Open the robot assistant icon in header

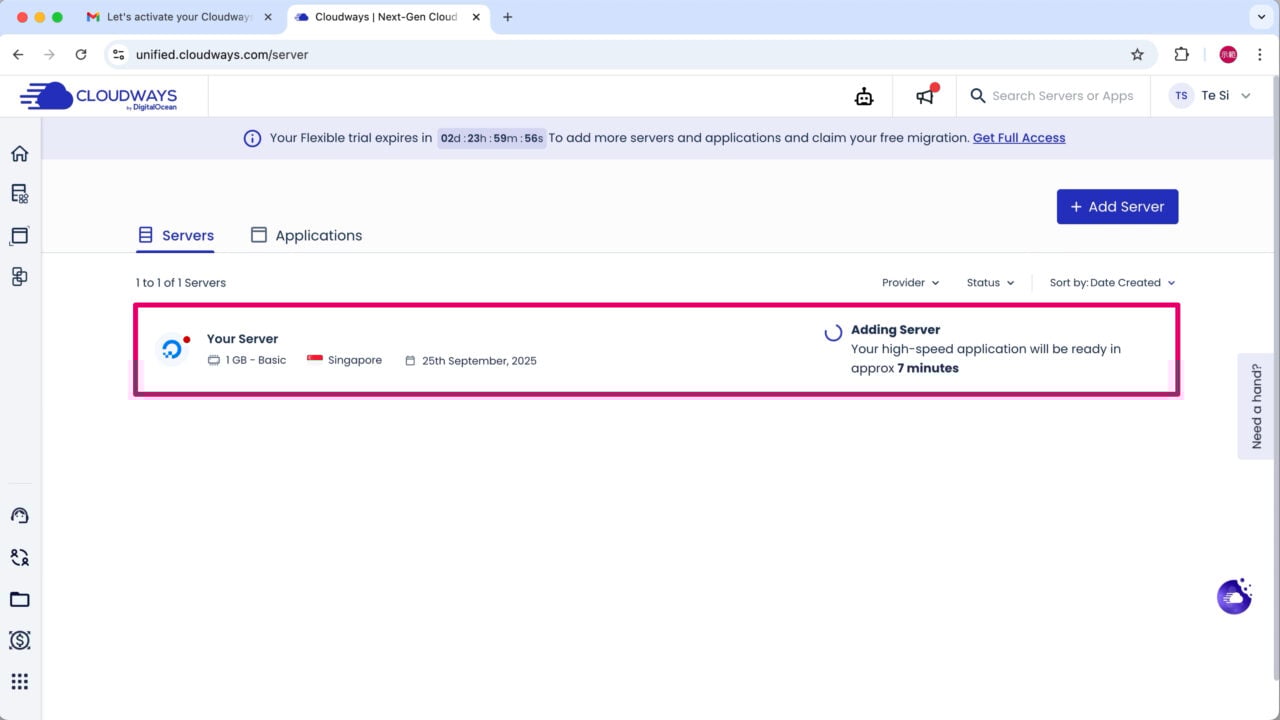[864, 96]
